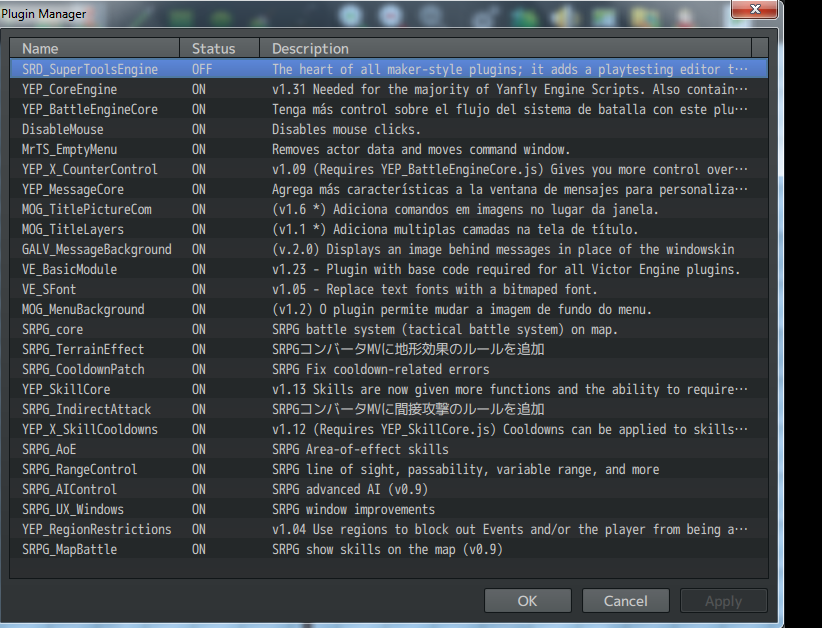Select the Description column header
This screenshot has width=822, height=628.
505,48
